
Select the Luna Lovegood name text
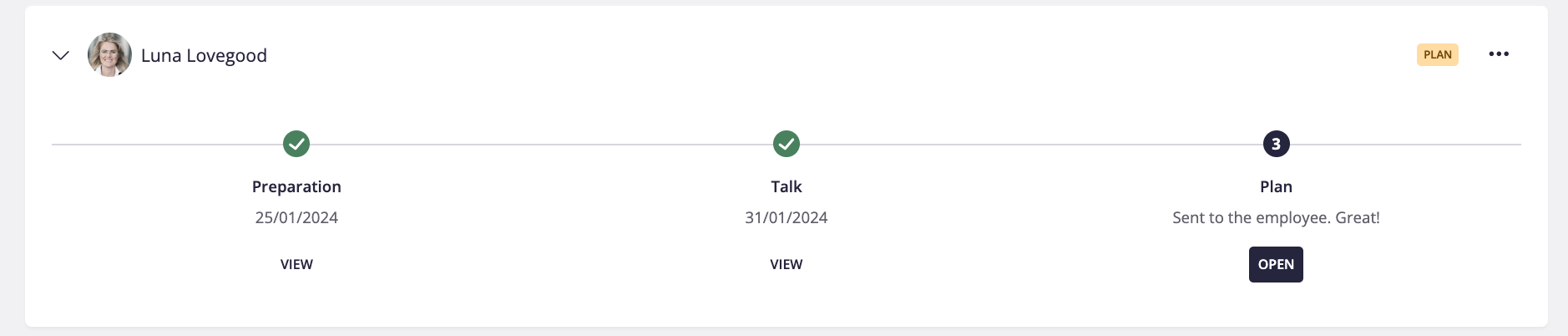[x=204, y=55]
